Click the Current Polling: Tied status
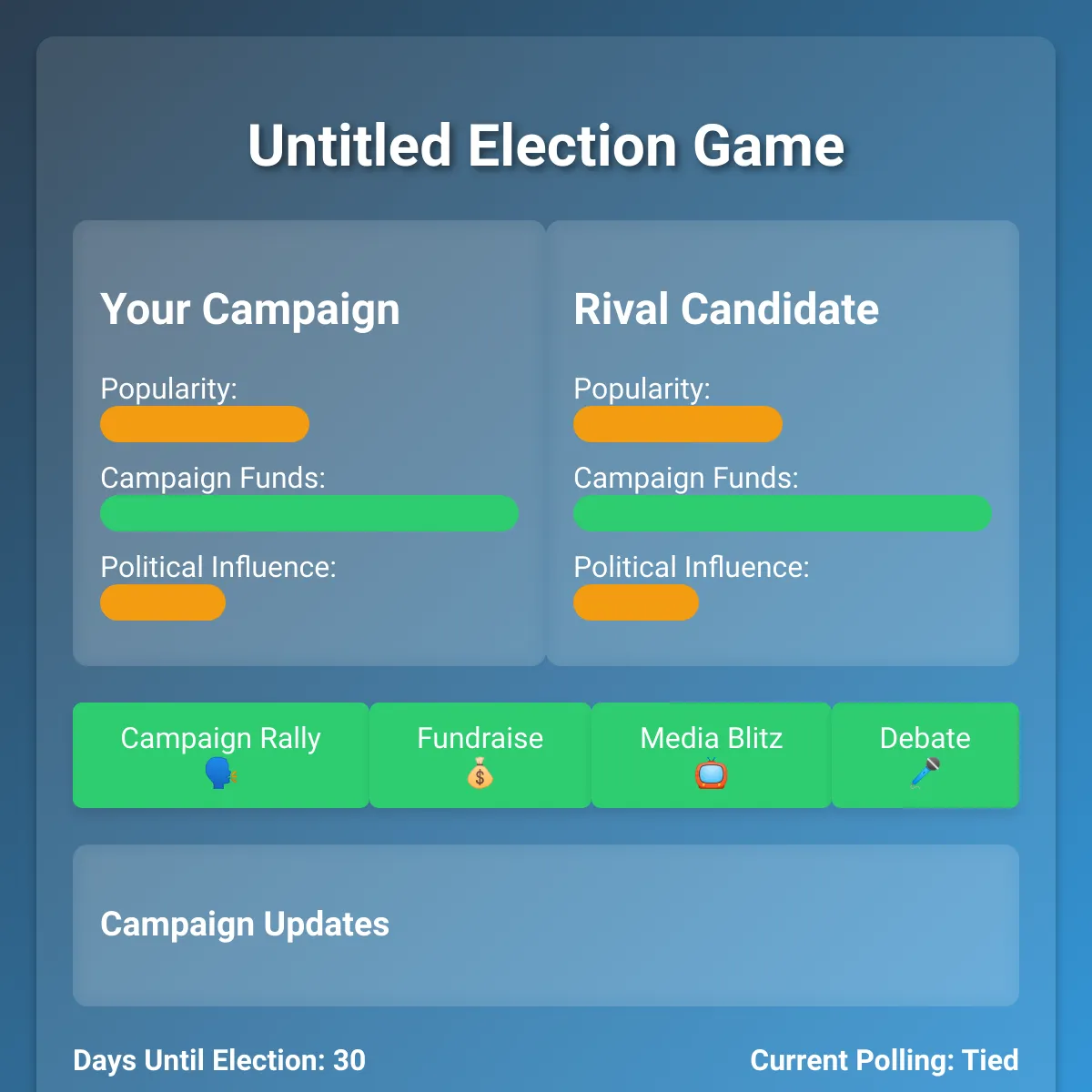Screen dimensions: 1092x1092 coord(885,1060)
